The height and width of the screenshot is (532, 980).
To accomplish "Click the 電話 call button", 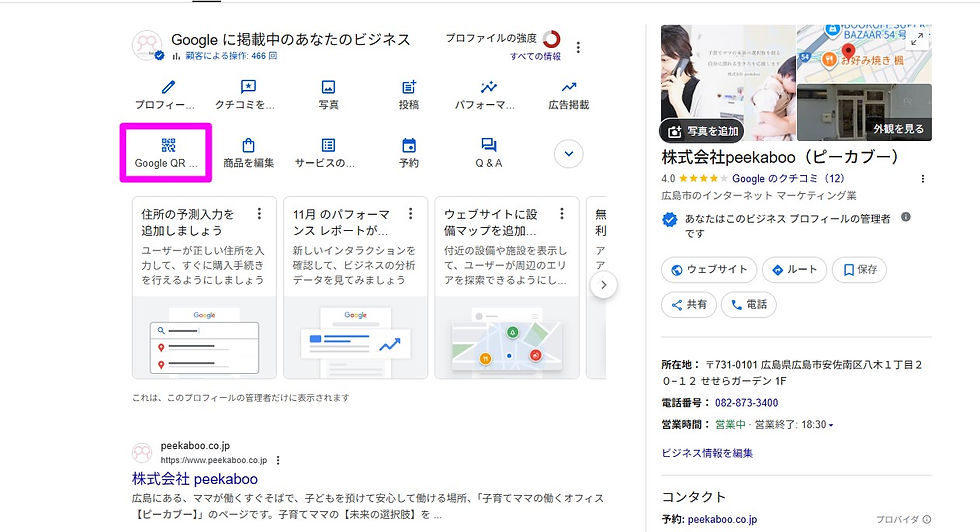I will click(749, 304).
